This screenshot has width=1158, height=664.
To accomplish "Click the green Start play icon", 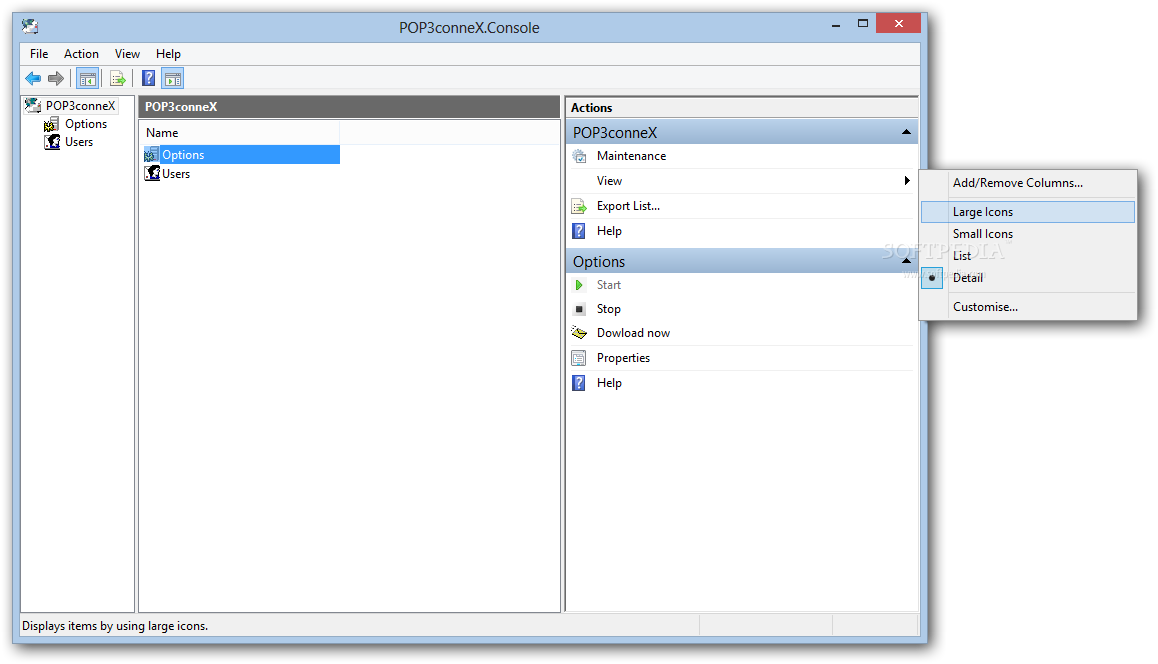I will pos(580,285).
